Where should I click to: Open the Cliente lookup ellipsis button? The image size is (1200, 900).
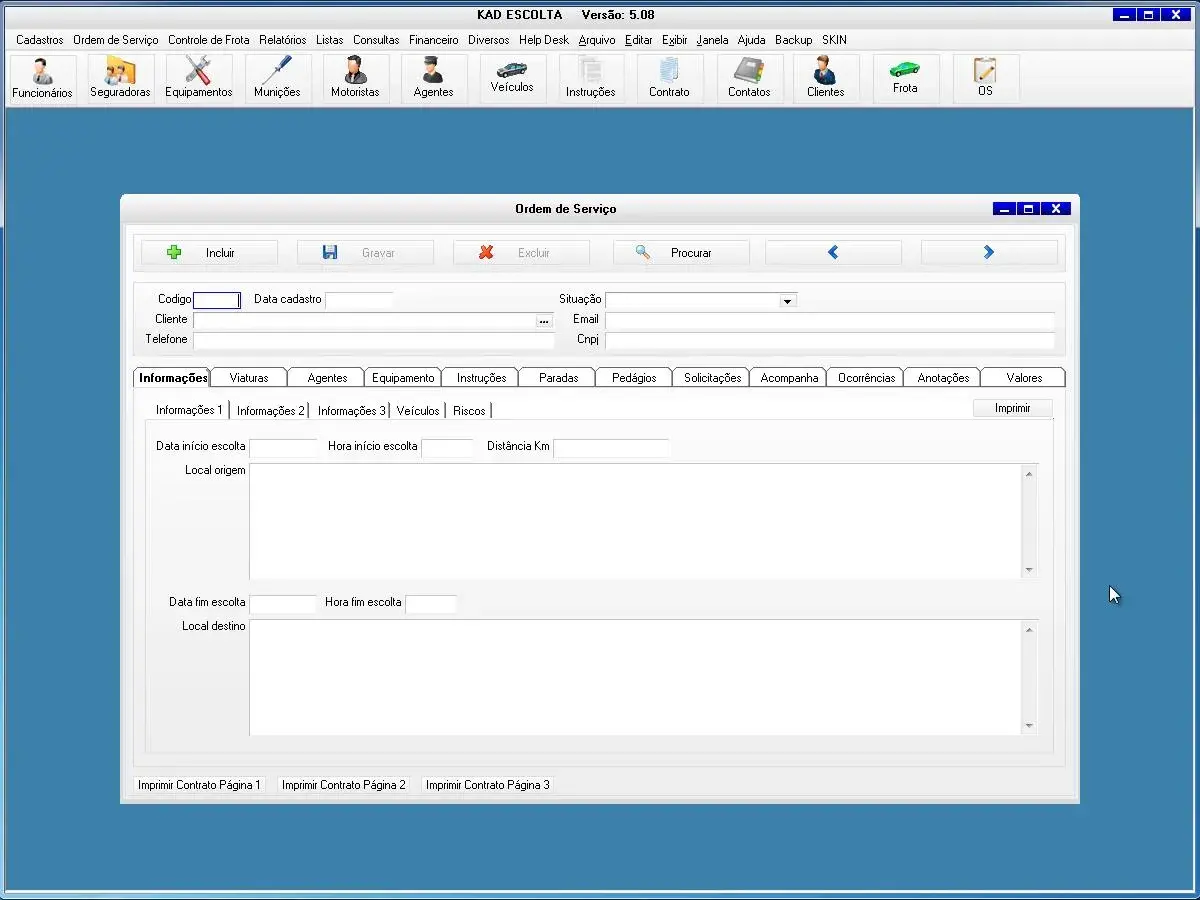pos(544,321)
